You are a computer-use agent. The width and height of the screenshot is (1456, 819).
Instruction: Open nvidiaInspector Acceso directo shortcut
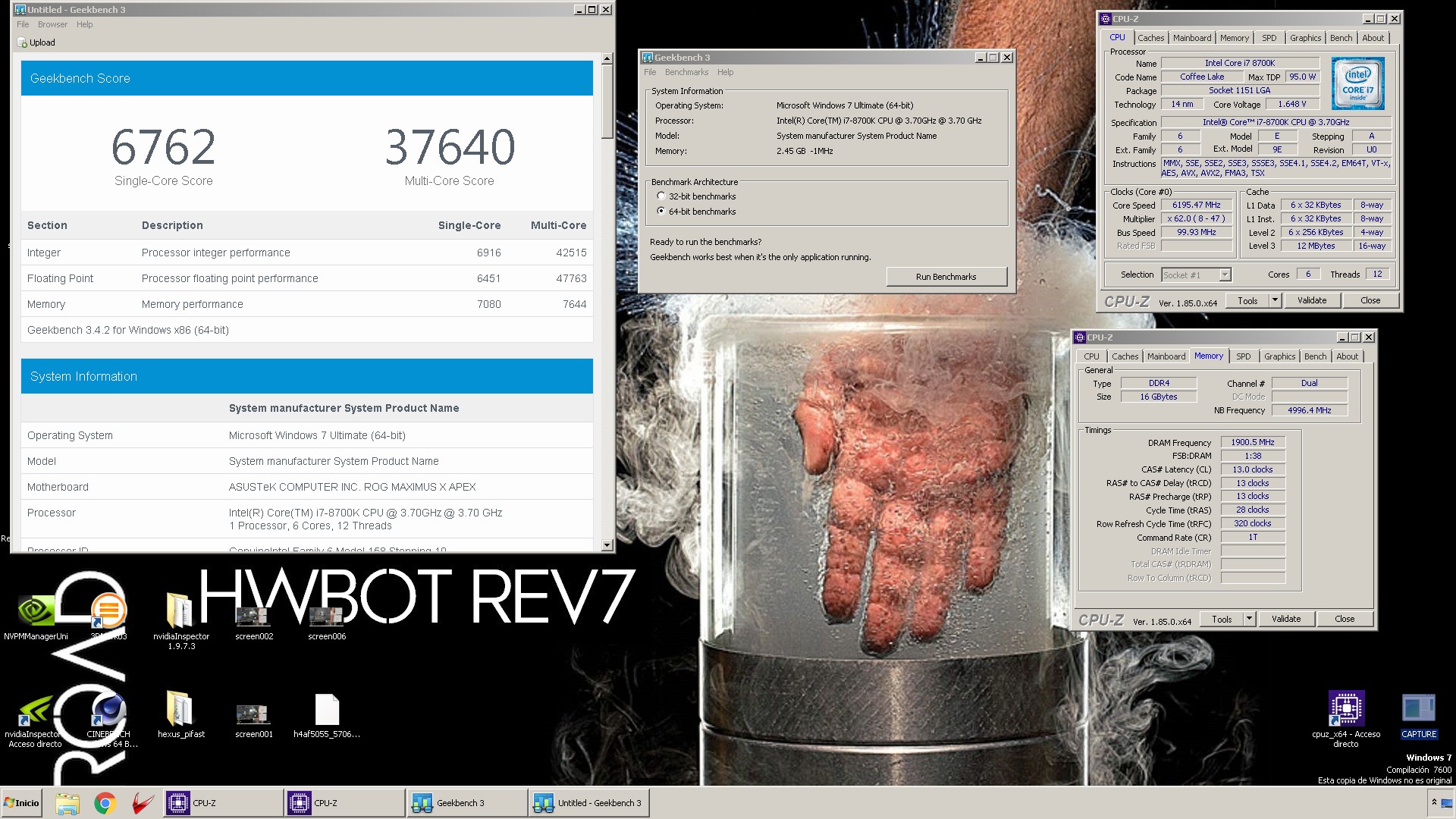point(35,720)
